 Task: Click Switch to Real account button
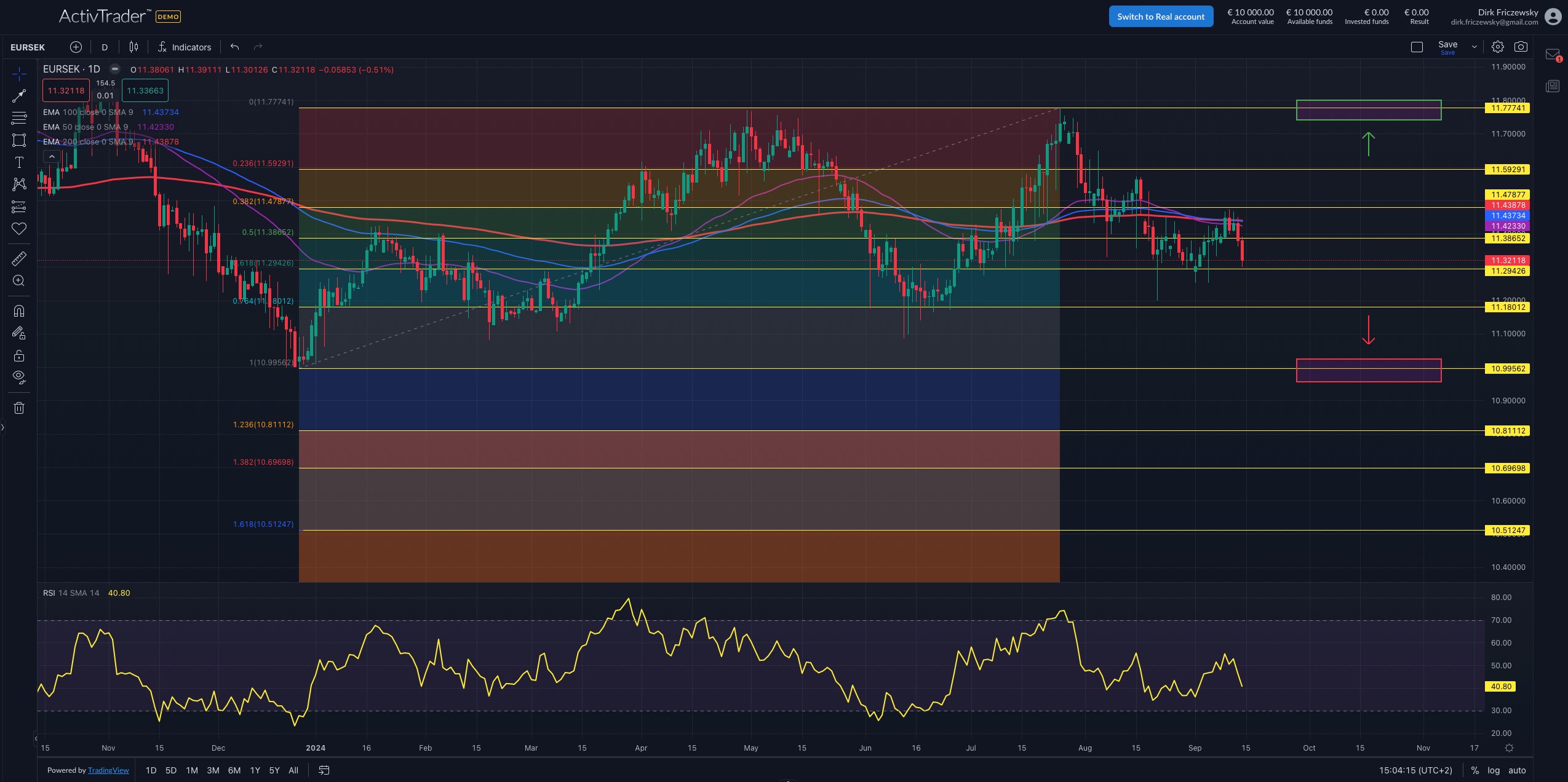coord(1161,17)
